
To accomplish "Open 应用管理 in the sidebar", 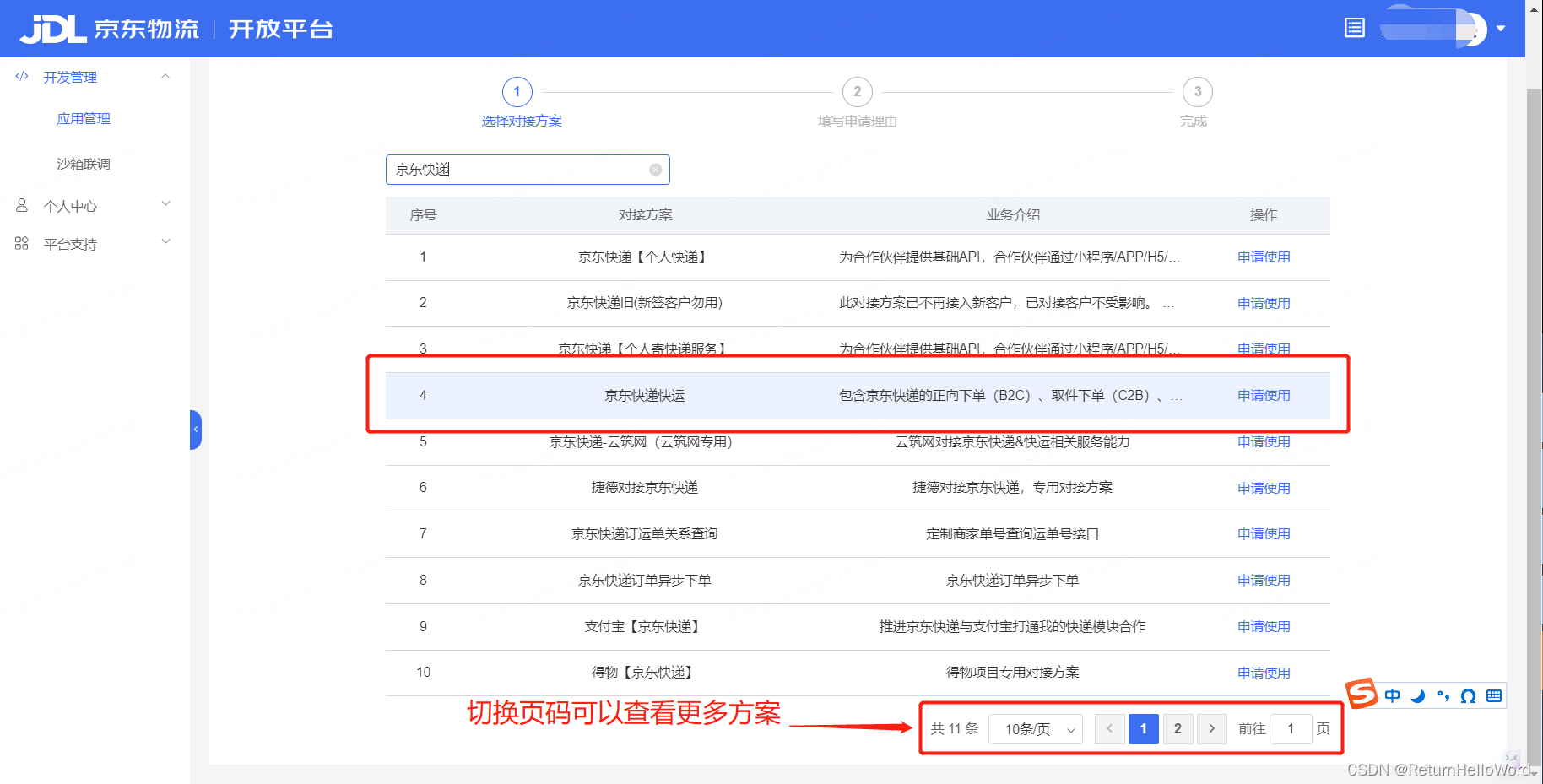I will tap(84, 119).
